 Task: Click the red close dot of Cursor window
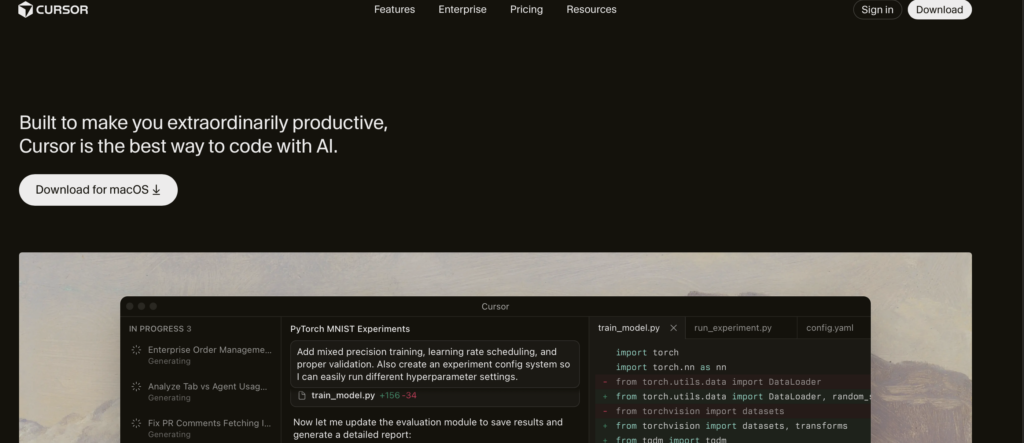130,306
